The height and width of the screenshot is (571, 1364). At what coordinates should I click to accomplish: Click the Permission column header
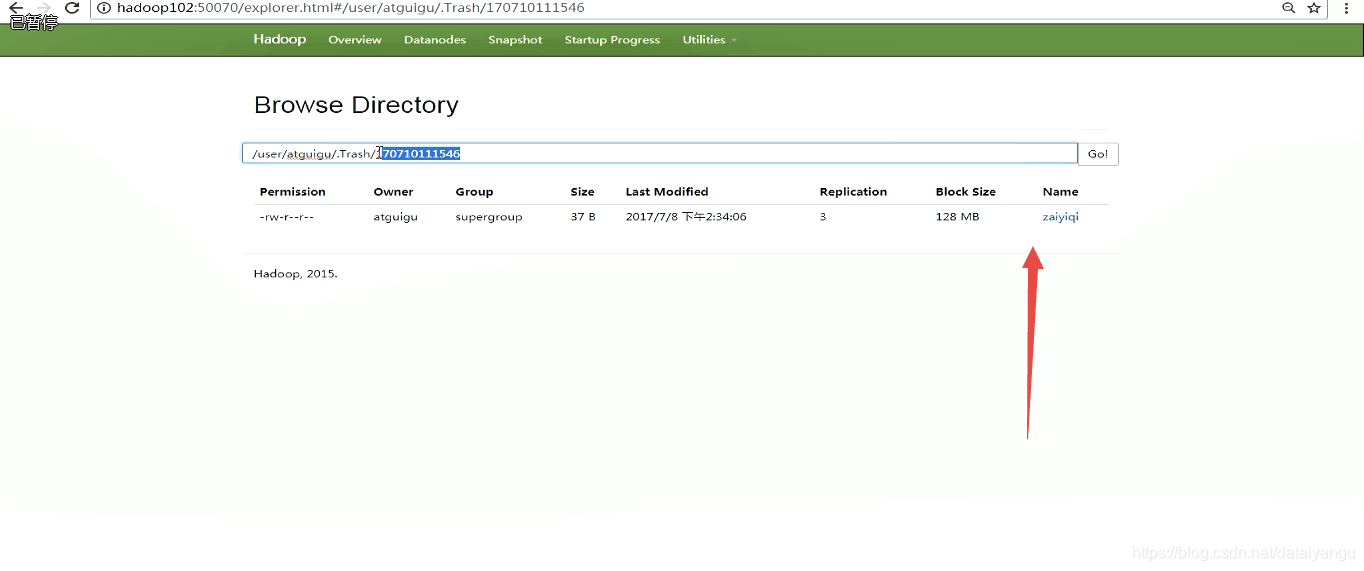[x=293, y=192]
